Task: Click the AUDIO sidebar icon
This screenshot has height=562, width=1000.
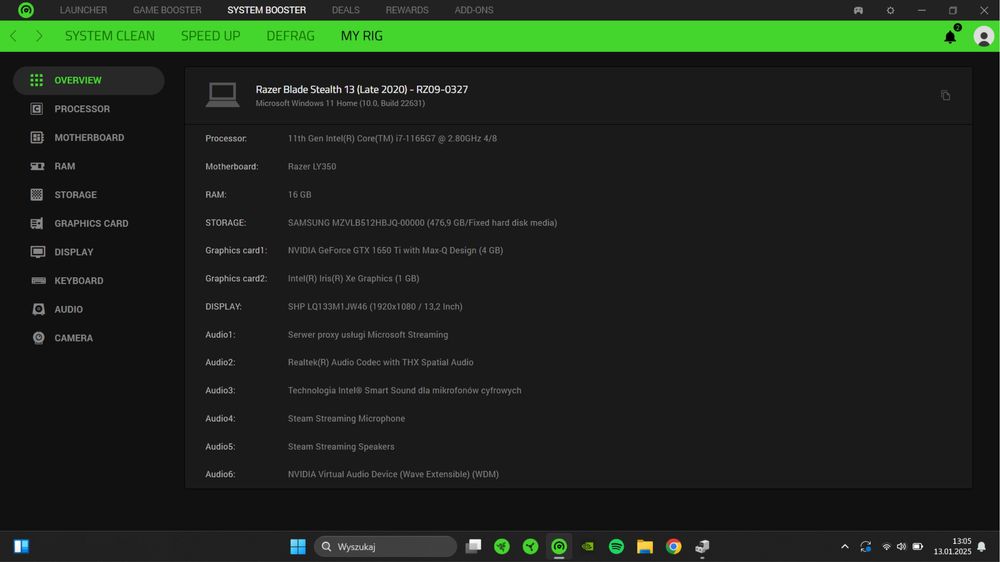Action: [x=38, y=309]
